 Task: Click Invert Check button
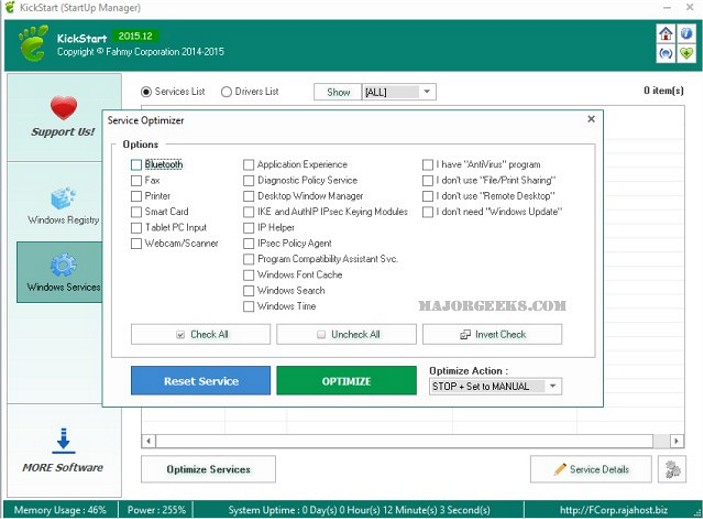pyautogui.click(x=492, y=334)
